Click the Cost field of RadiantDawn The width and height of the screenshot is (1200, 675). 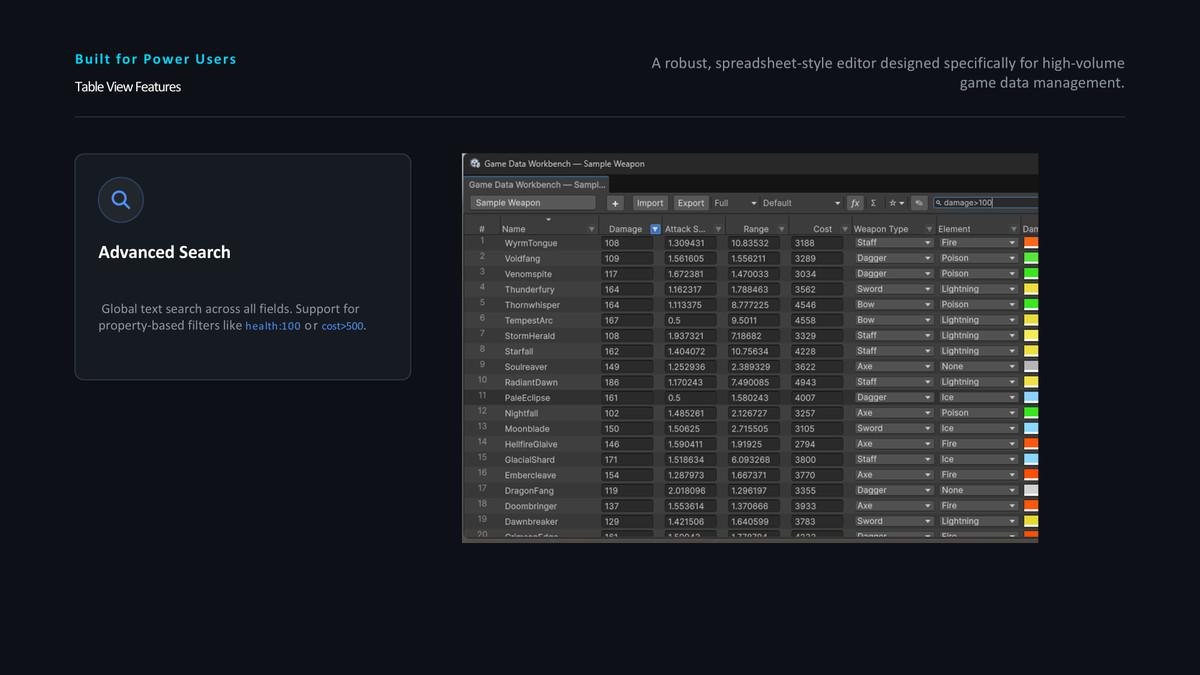click(819, 382)
